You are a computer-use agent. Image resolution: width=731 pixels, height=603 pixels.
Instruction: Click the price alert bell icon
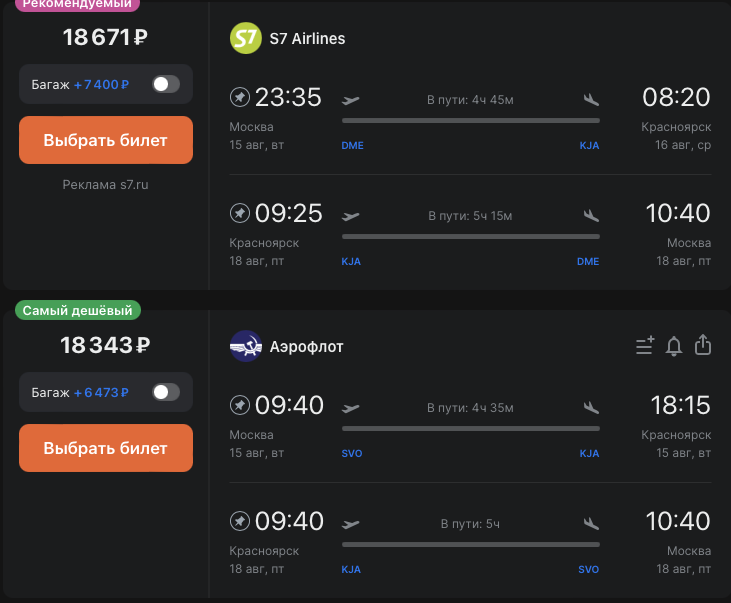click(x=674, y=346)
